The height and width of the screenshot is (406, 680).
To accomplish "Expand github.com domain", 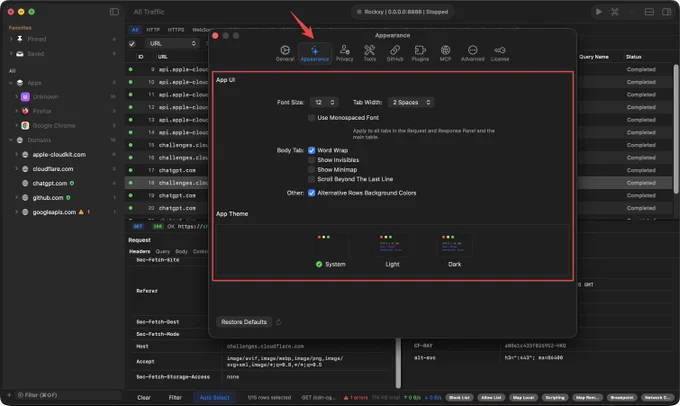I will click(x=16, y=197).
